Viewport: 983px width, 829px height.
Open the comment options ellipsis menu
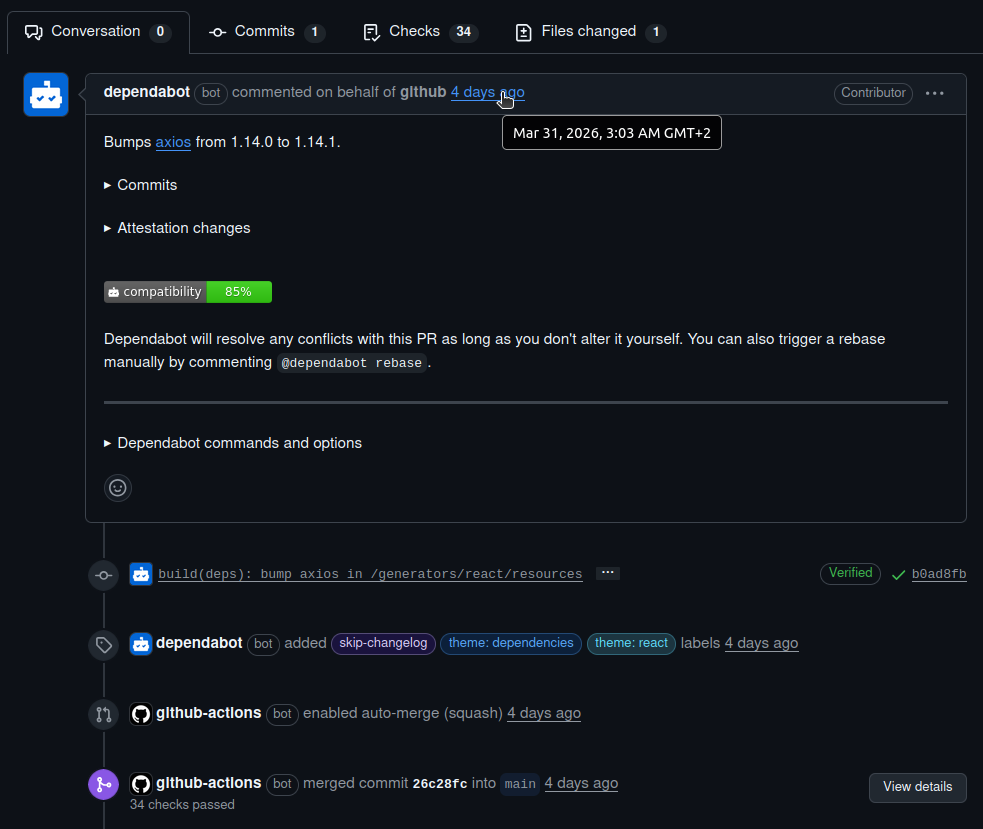pos(934,93)
